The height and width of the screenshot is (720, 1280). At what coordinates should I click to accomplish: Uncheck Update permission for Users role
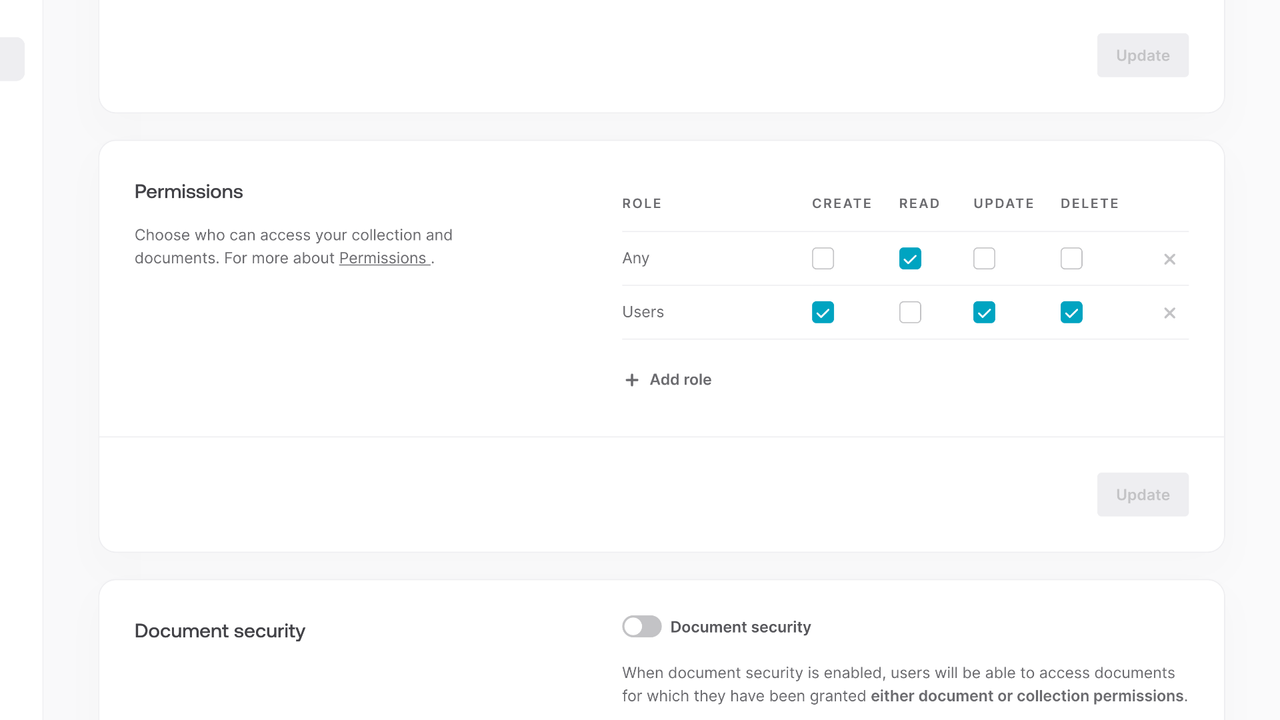(x=984, y=313)
